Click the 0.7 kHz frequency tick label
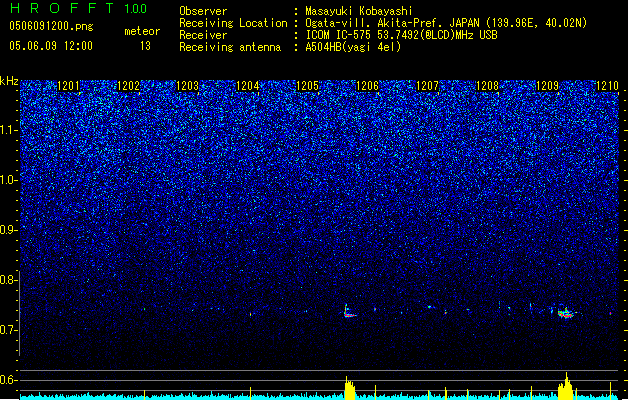Viewport: 629px width, 400px height. pyautogui.click(x=9, y=330)
